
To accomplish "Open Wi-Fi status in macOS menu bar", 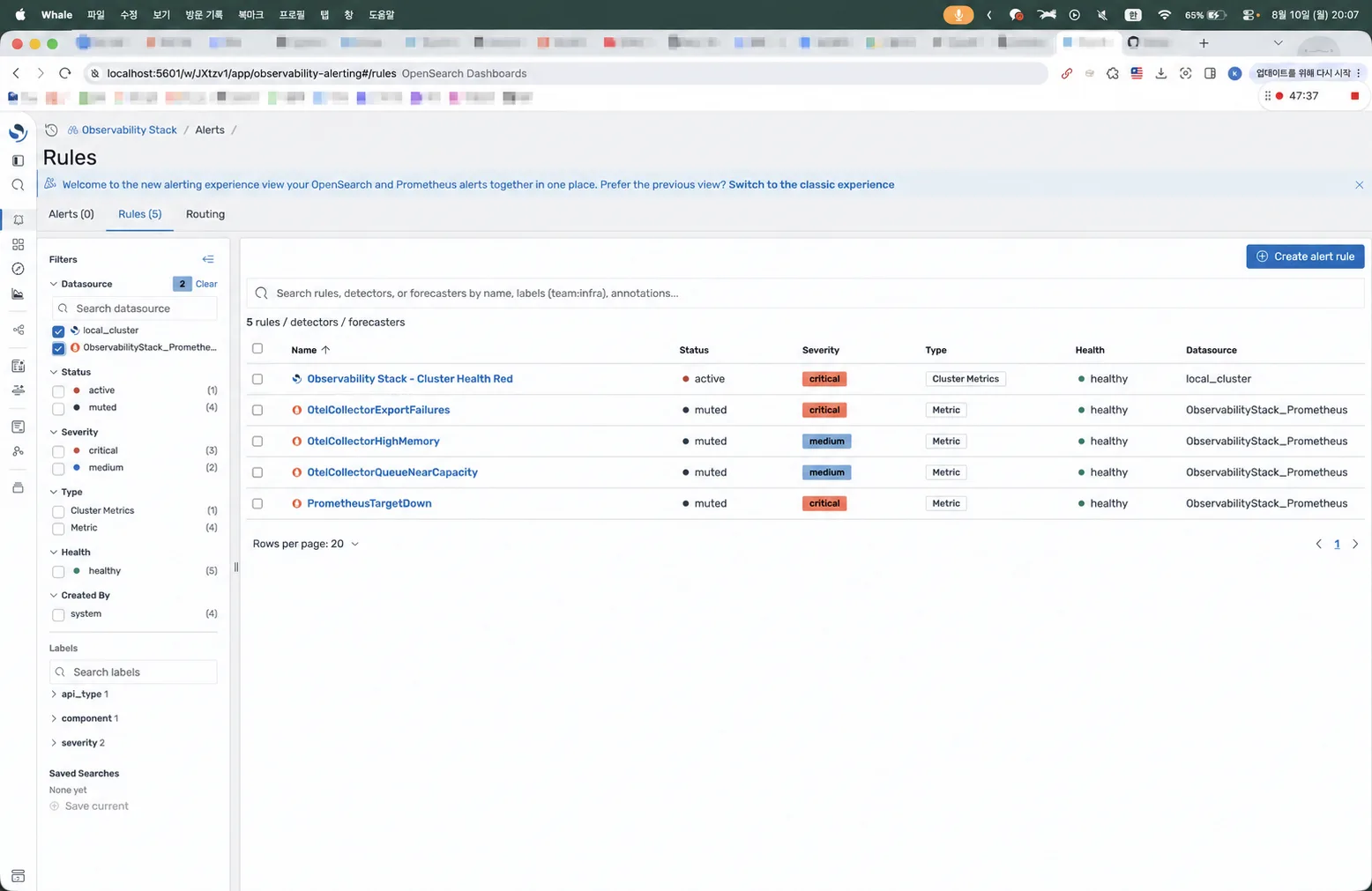I will pos(1164,15).
